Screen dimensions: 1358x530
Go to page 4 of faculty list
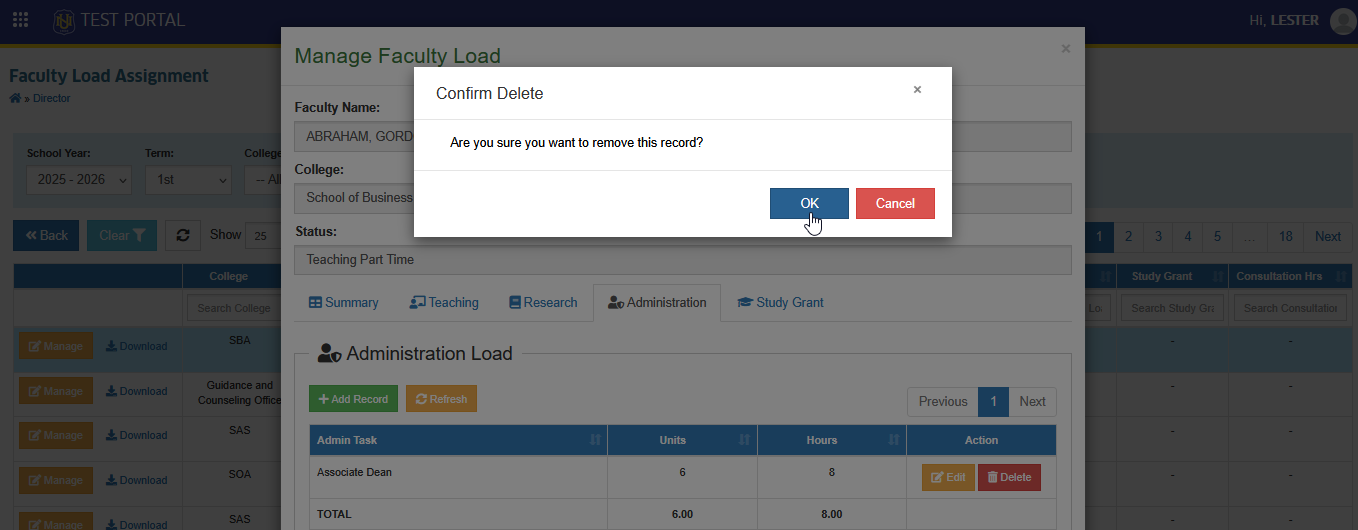(x=1188, y=236)
